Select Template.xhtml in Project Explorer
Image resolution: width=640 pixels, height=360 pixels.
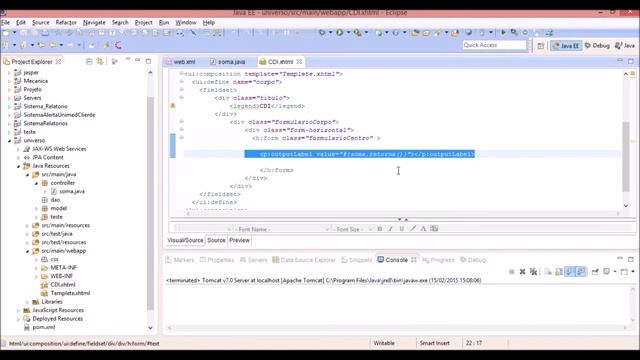point(70,293)
